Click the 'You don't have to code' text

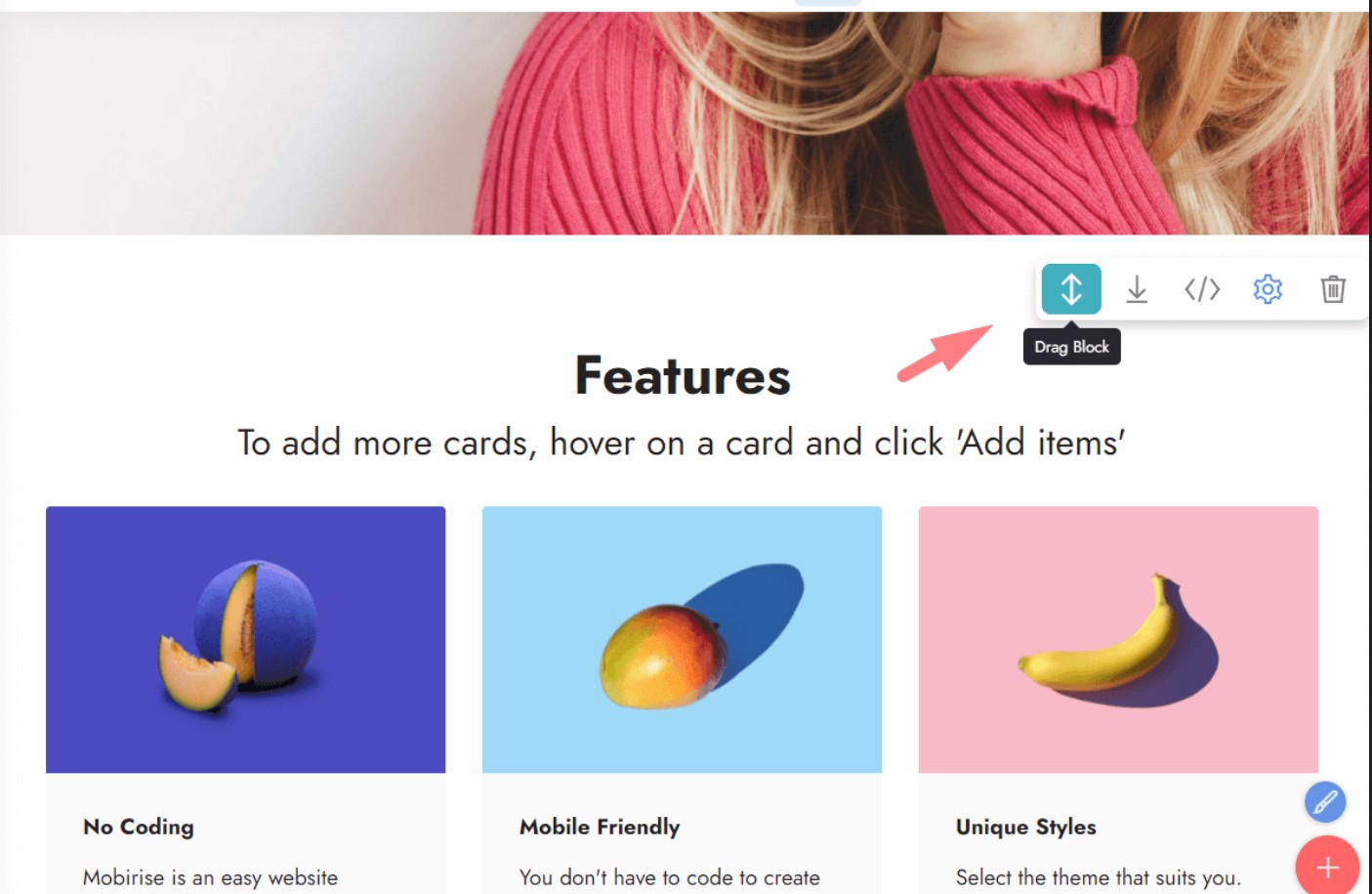tap(669, 877)
